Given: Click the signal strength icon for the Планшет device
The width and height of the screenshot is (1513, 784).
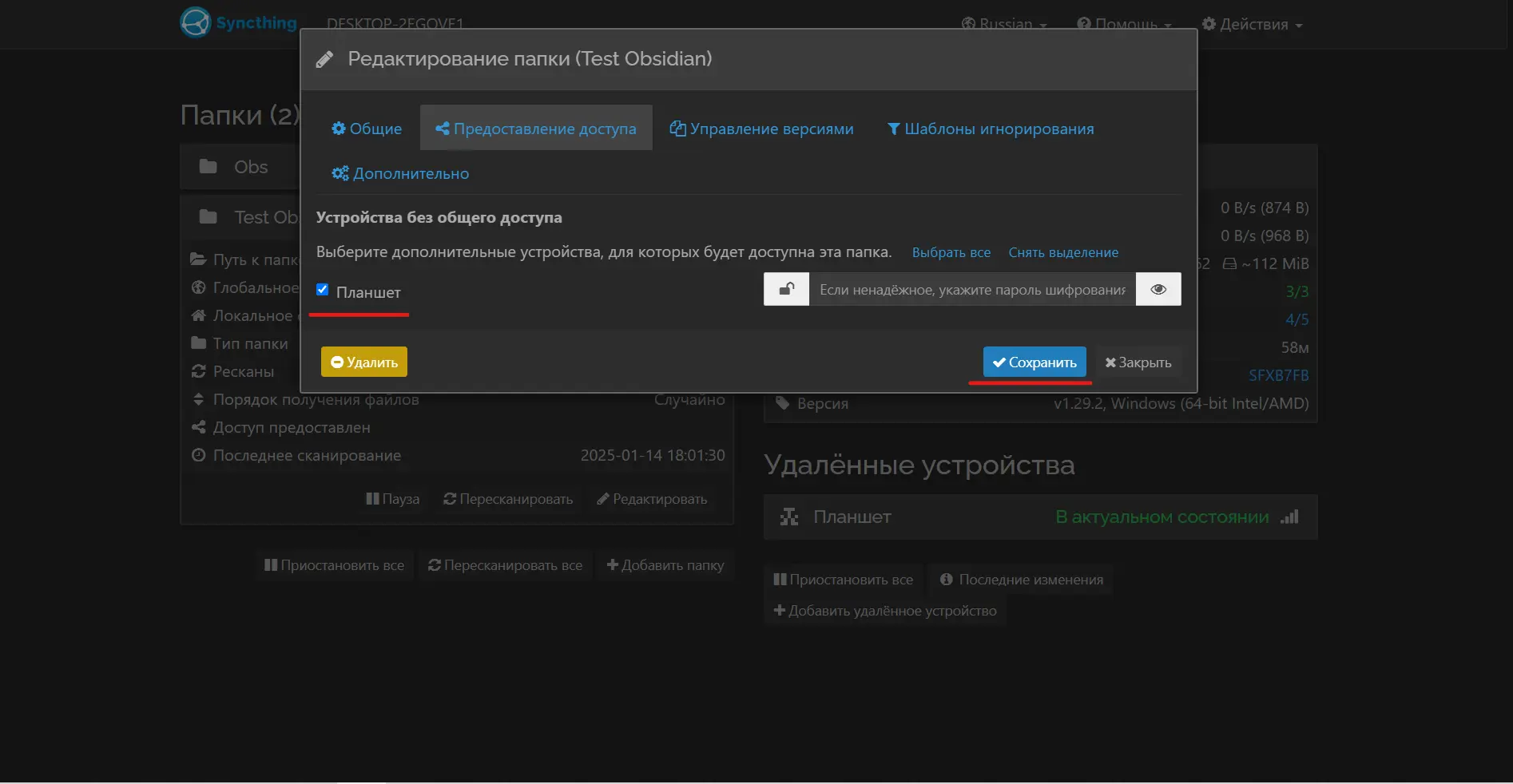Looking at the screenshot, I should click(x=1289, y=517).
